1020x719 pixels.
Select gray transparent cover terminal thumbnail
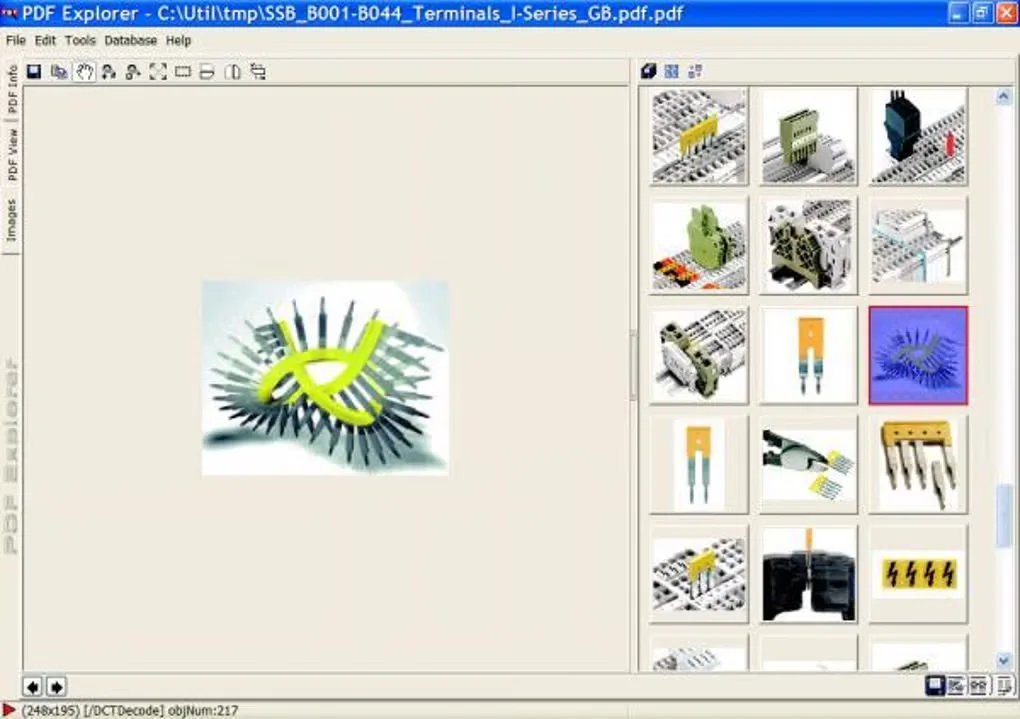point(918,246)
